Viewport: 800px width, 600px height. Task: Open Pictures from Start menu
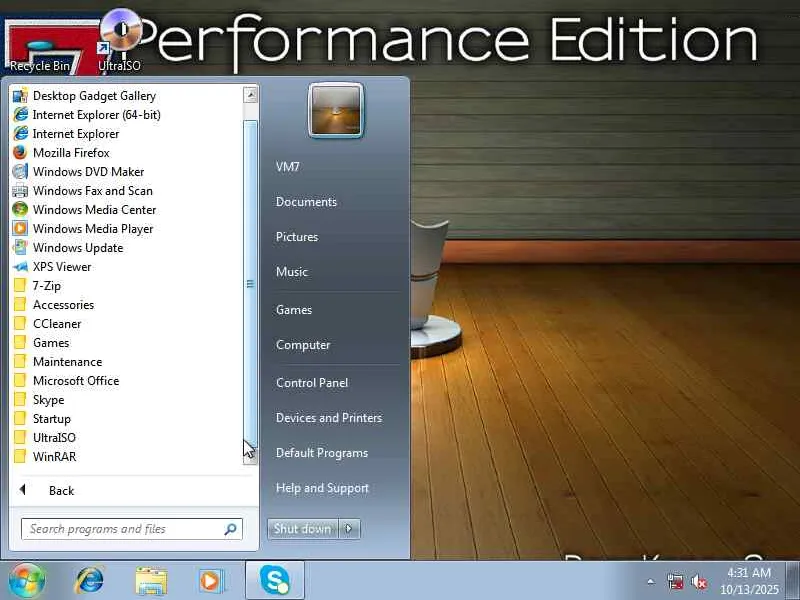pos(297,237)
